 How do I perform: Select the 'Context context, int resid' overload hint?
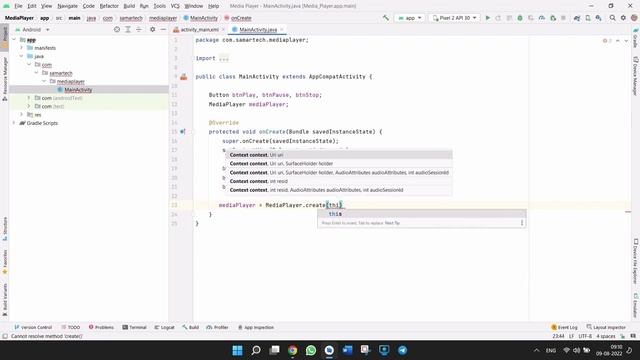point(339,181)
